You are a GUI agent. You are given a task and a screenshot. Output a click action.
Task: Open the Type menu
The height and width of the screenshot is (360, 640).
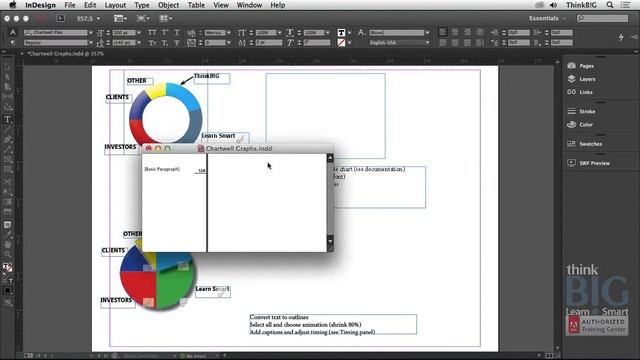pyautogui.click(x=142, y=5)
